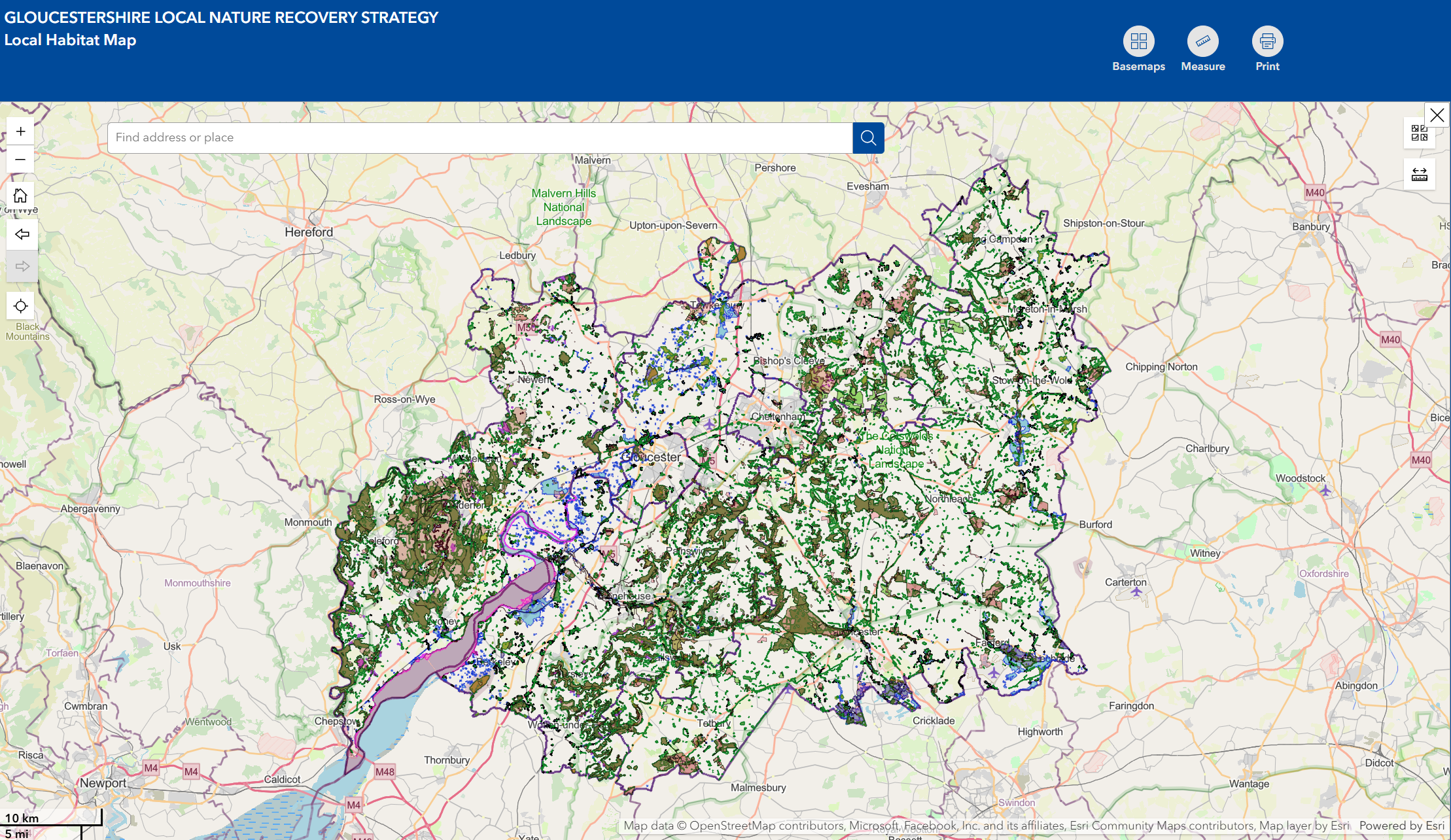Click the Hereford label on the map
Viewport: 1451px width, 840px height.
(309, 232)
